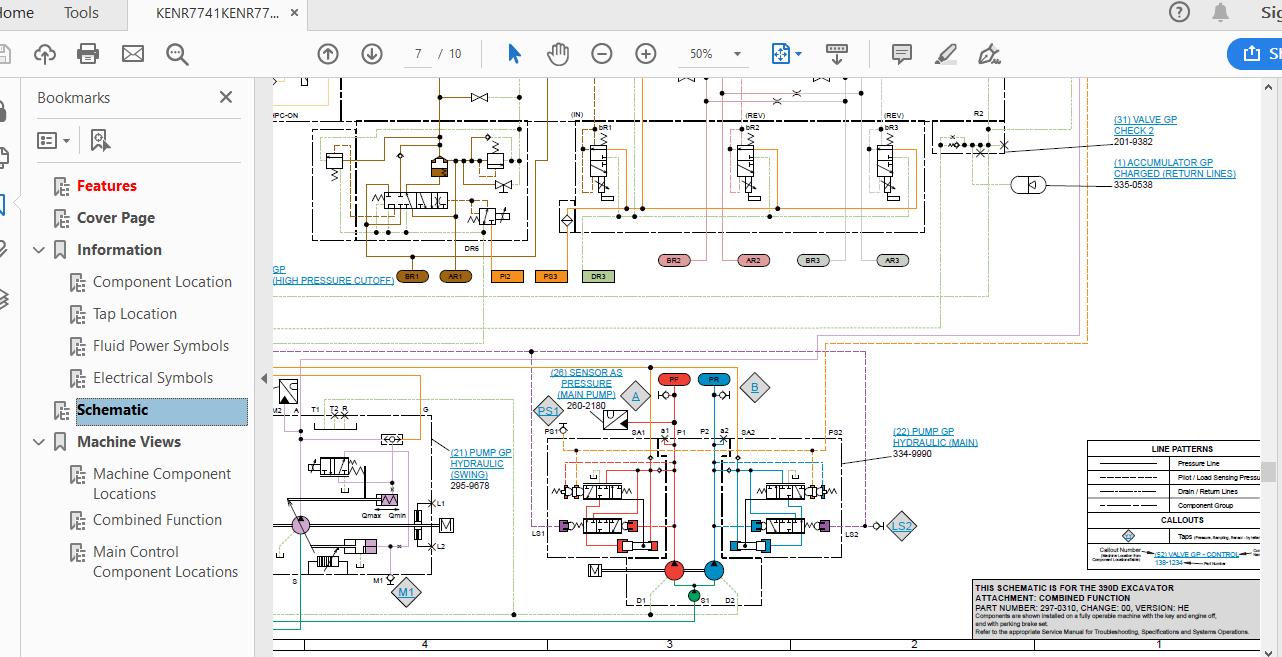Switch to the Tools tab
The height and width of the screenshot is (657, 1282).
coord(81,13)
